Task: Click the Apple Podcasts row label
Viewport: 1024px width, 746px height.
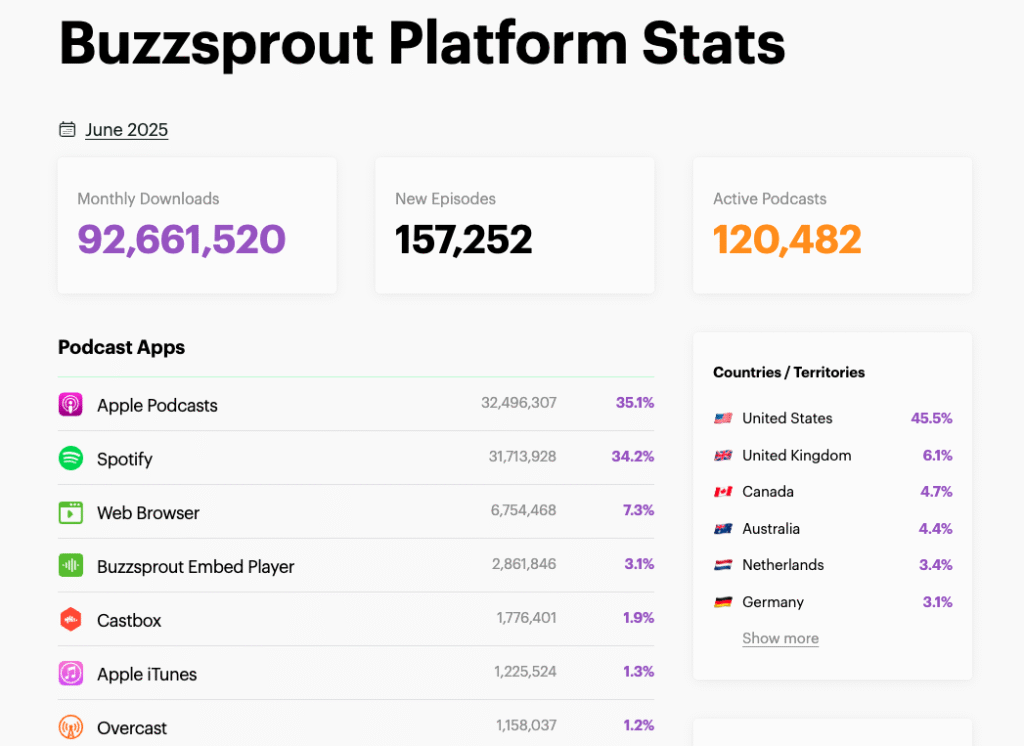Action: [157, 406]
